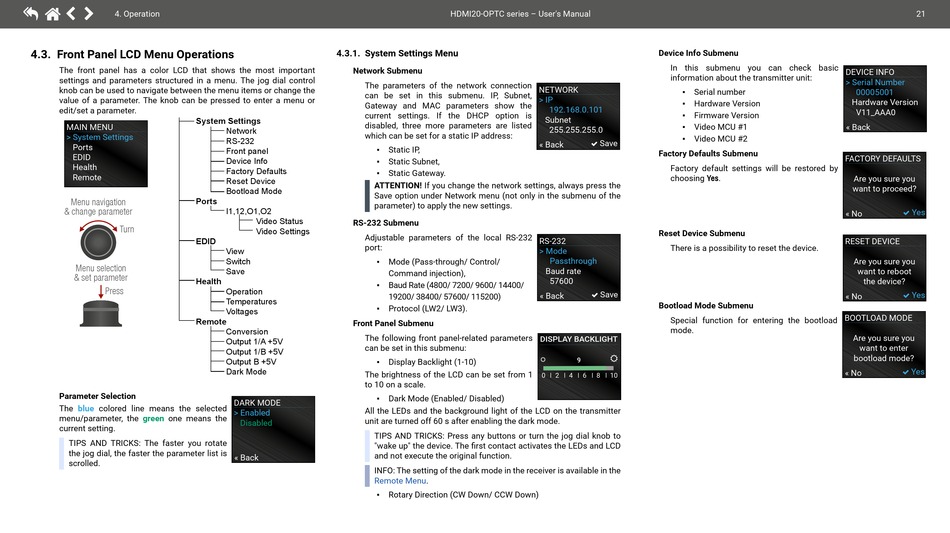The height and width of the screenshot is (533, 950).
Task: Click the DISPLAY BACKLIGHT brightness slider bar
Action: 579,367
